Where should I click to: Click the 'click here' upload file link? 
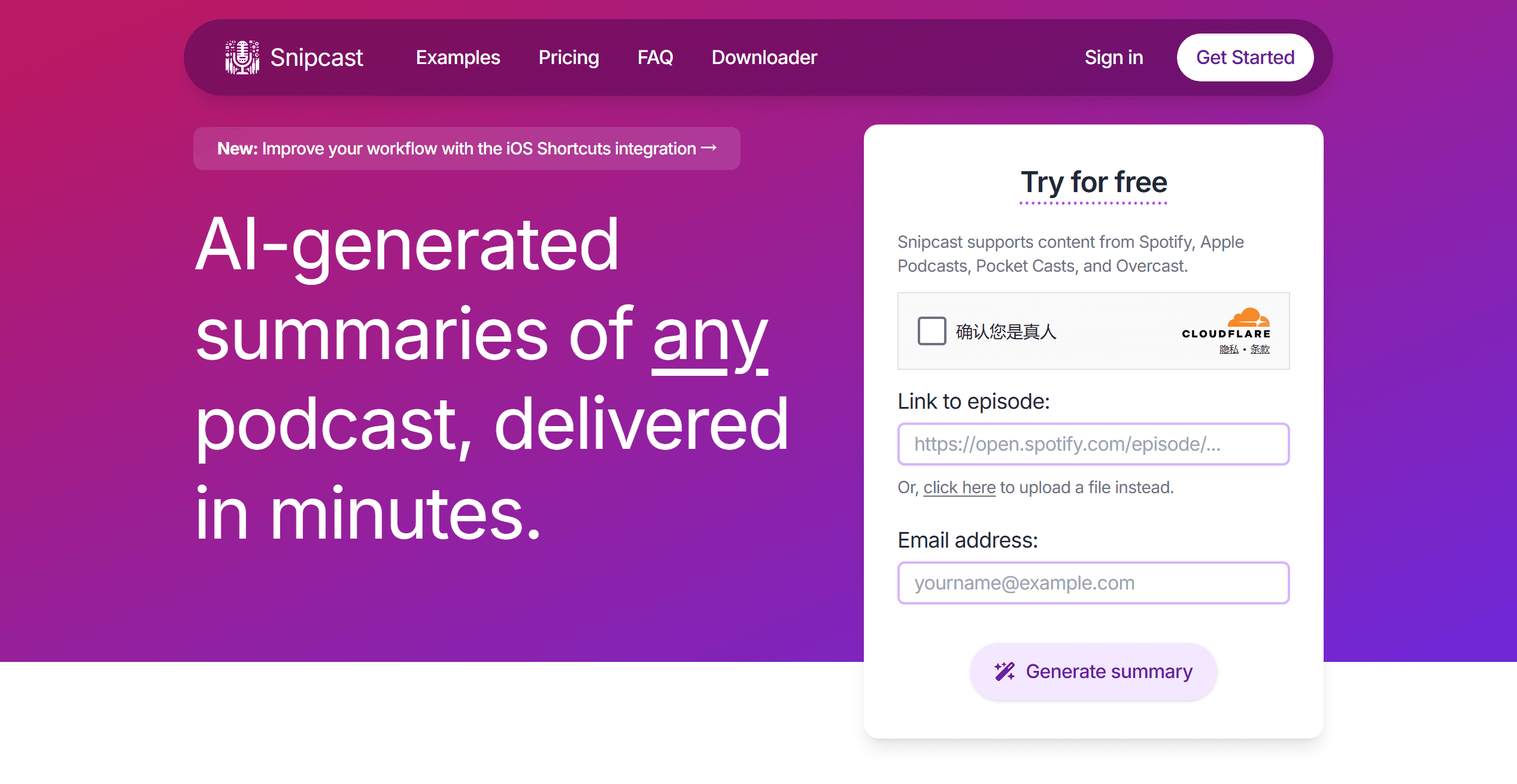tap(959, 487)
